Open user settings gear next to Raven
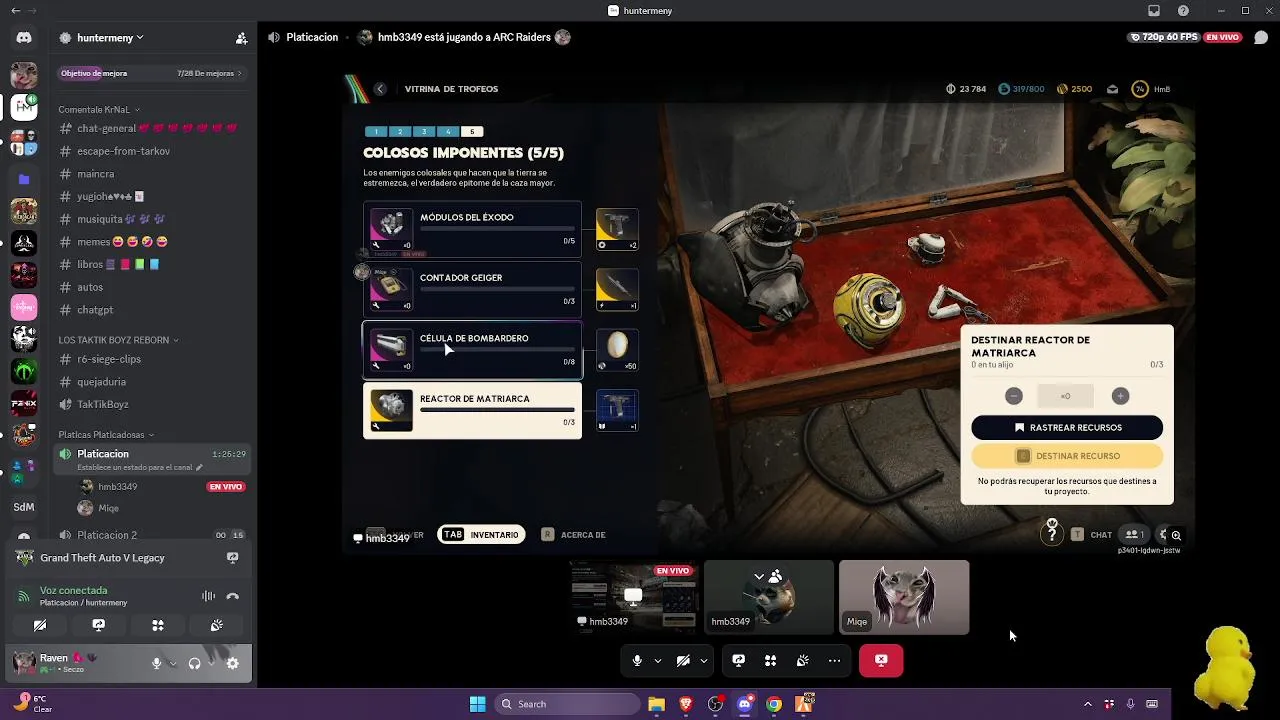This screenshot has width=1280, height=720. (x=232, y=663)
